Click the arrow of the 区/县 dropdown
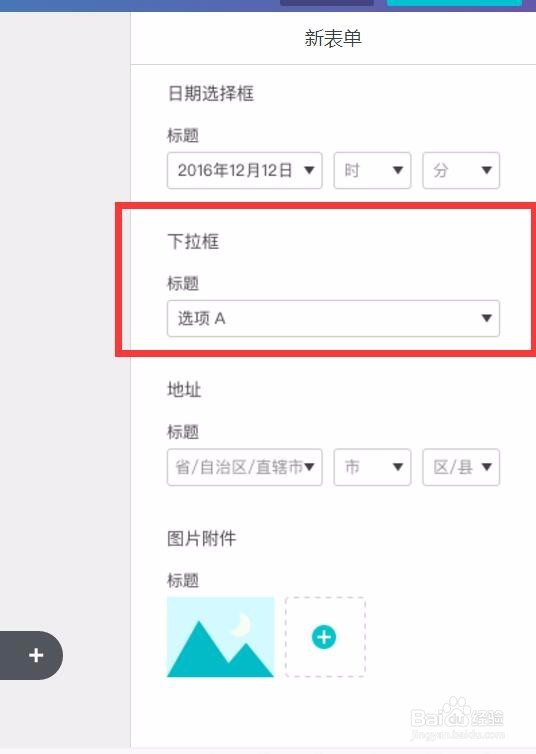 coord(486,467)
